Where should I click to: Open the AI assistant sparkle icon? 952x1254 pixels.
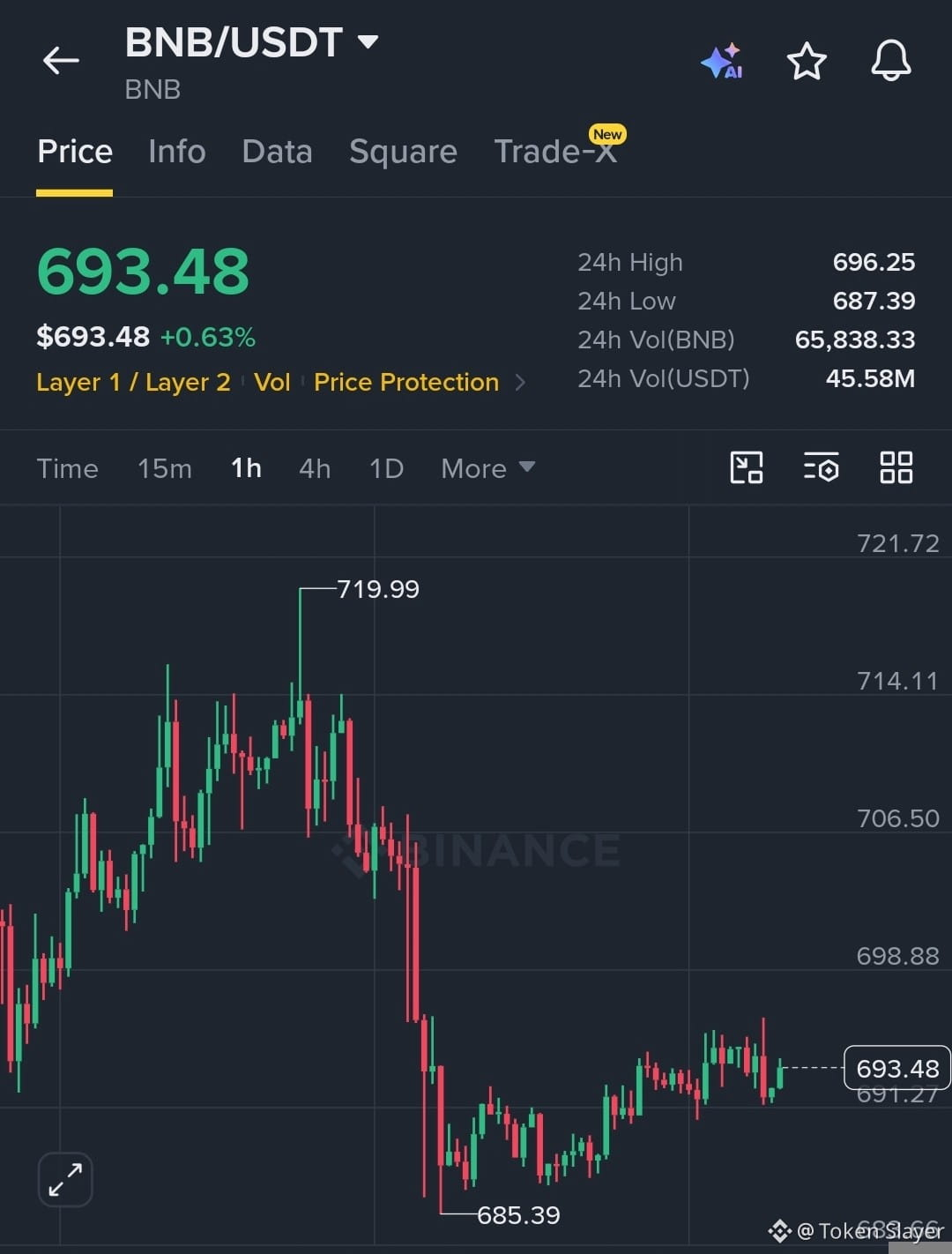pyautogui.click(x=722, y=62)
